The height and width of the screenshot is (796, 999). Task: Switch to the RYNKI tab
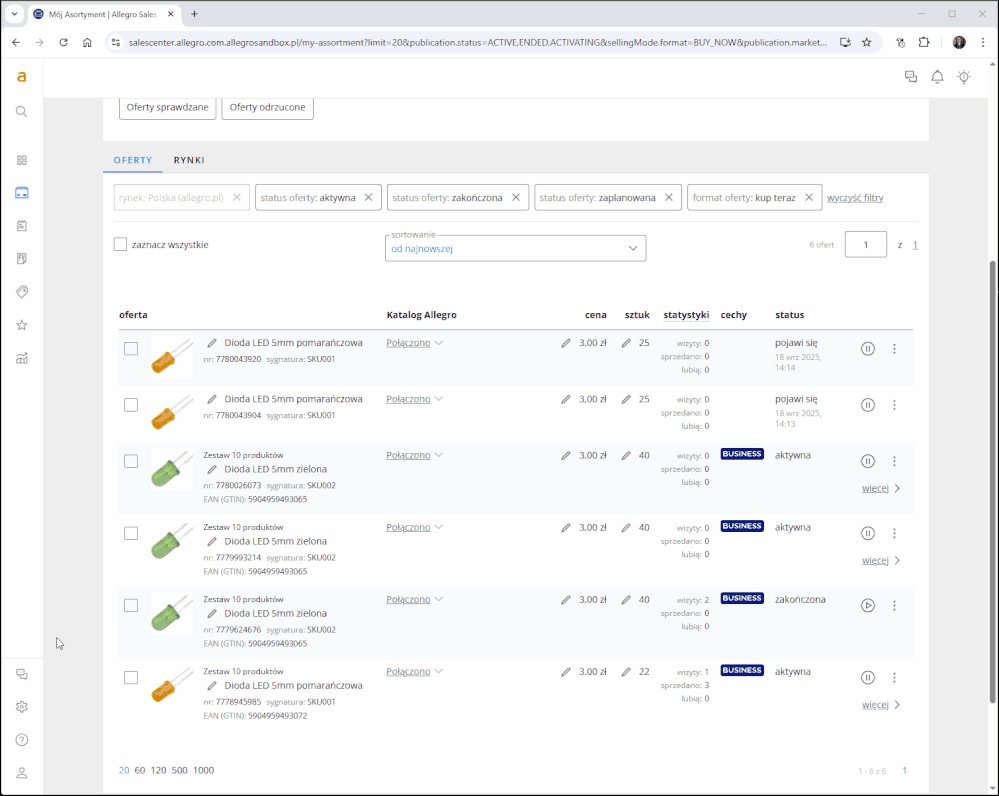[189, 160]
